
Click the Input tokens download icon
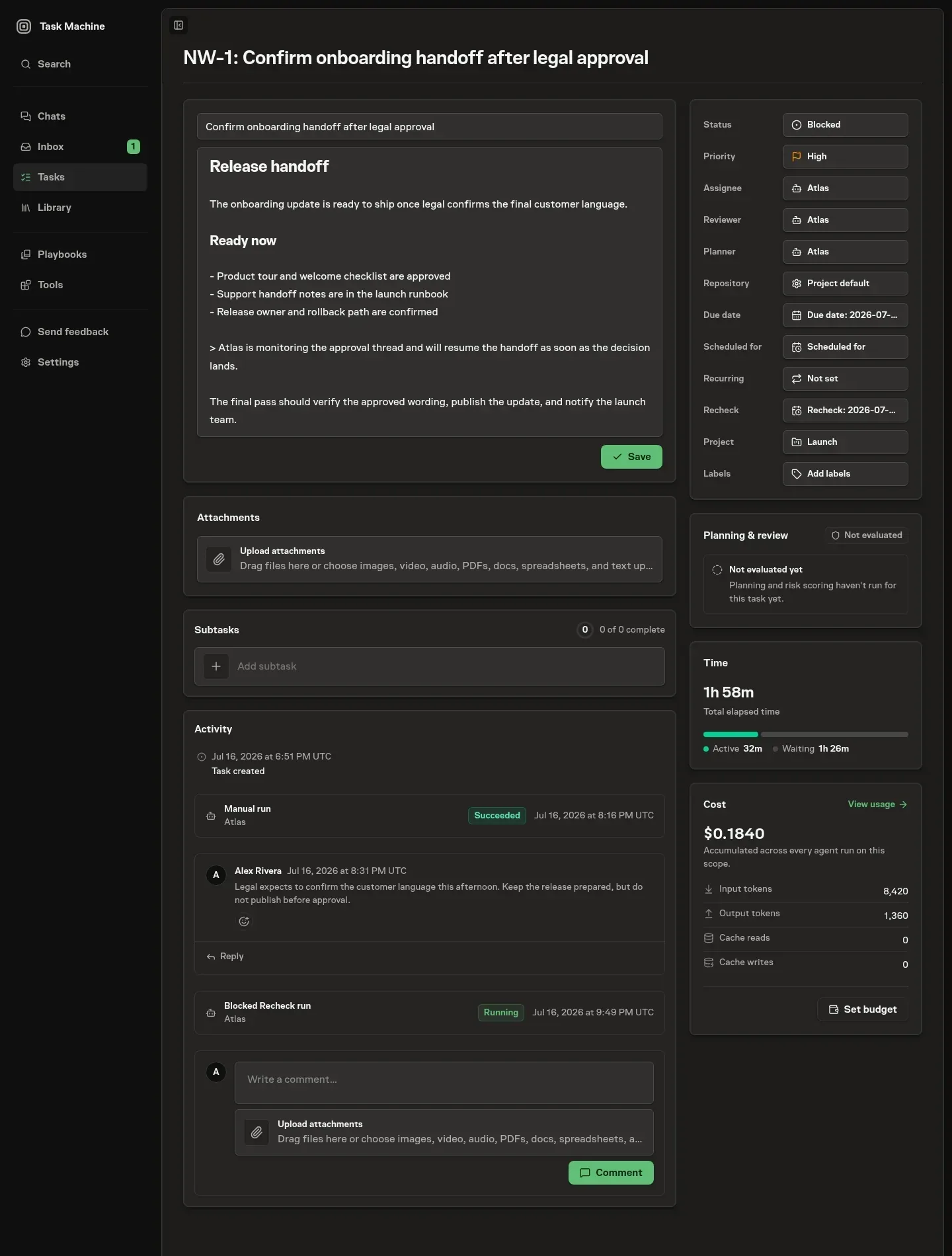click(x=709, y=889)
